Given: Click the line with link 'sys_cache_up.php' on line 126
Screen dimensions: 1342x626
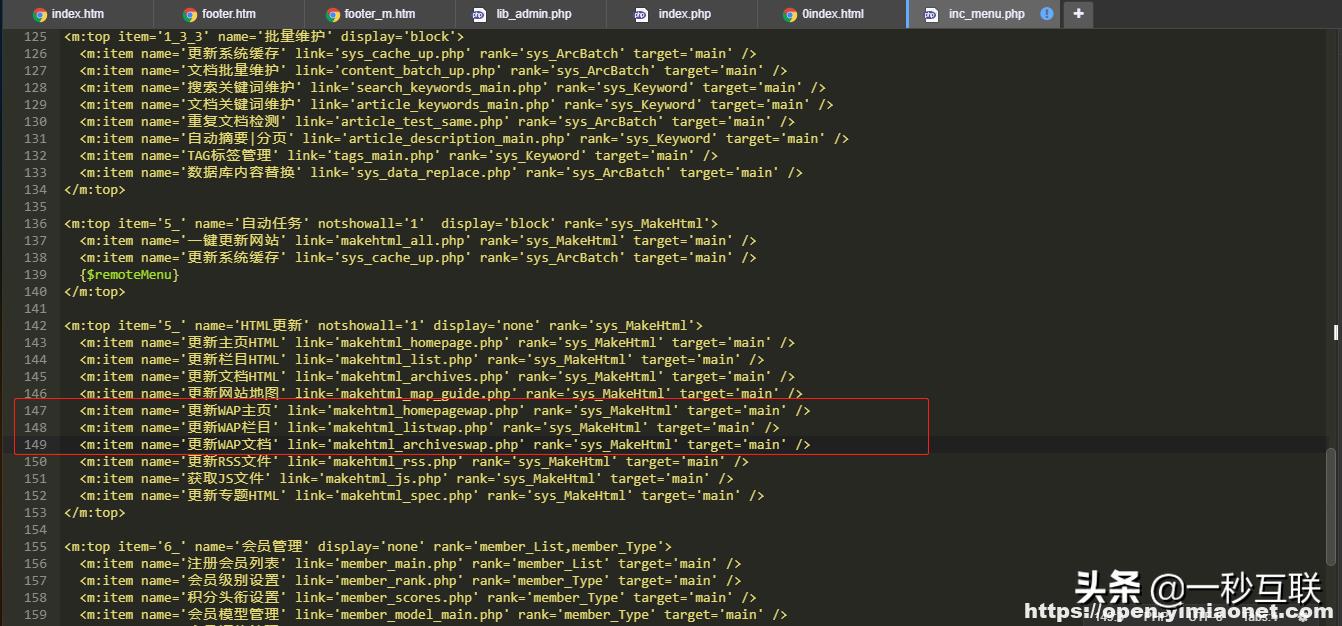Looking at the screenshot, I should tap(418, 53).
